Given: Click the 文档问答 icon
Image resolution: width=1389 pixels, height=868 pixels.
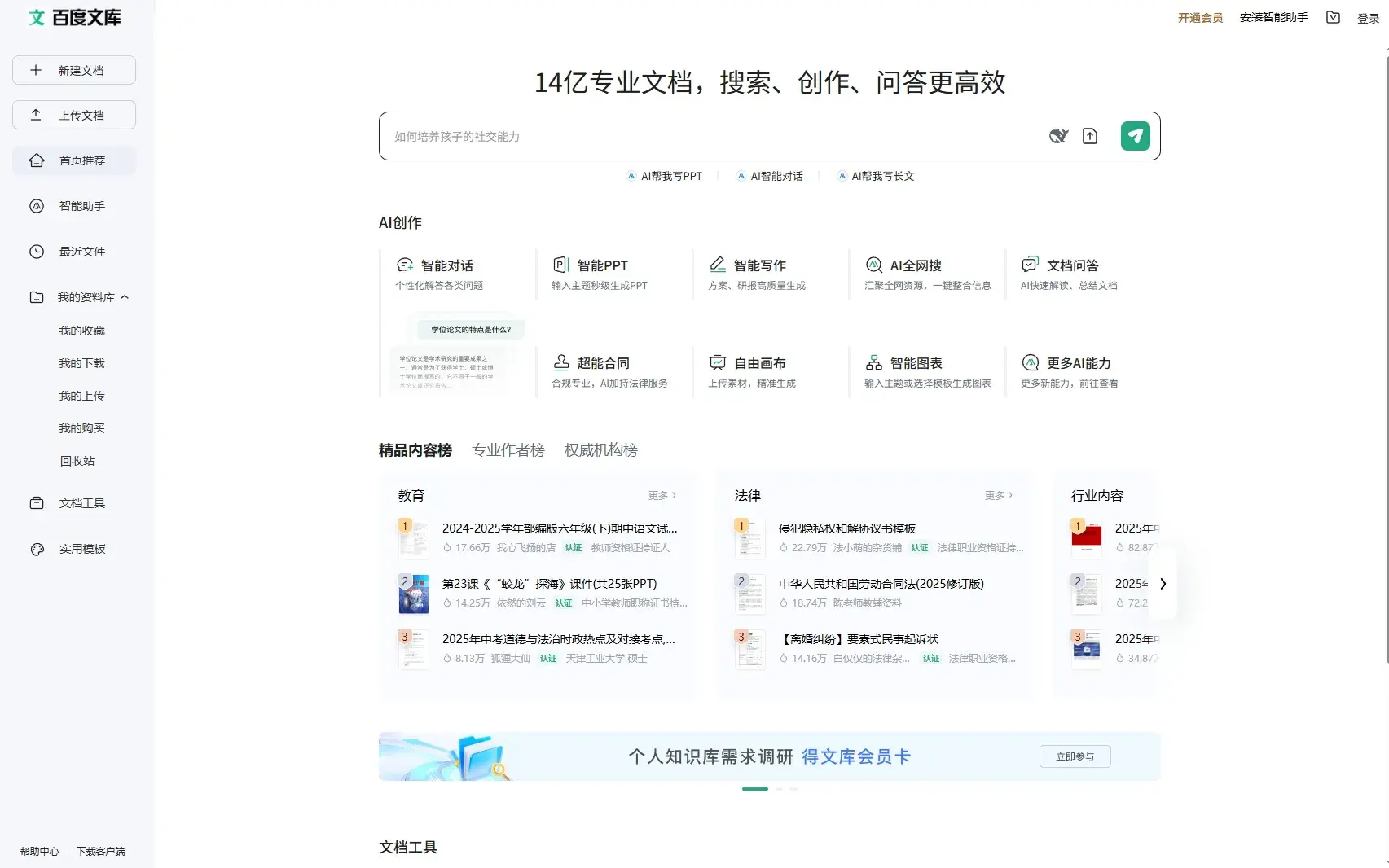Looking at the screenshot, I should [x=1030, y=265].
